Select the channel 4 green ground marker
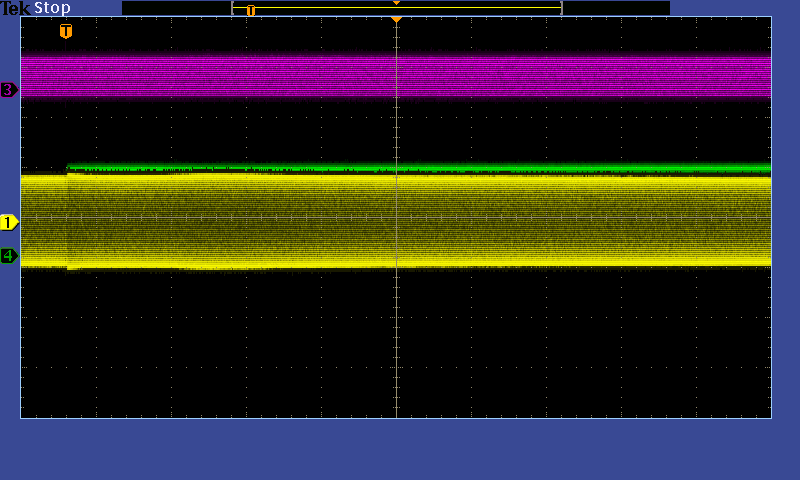The image size is (800, 480). [9, 256]
